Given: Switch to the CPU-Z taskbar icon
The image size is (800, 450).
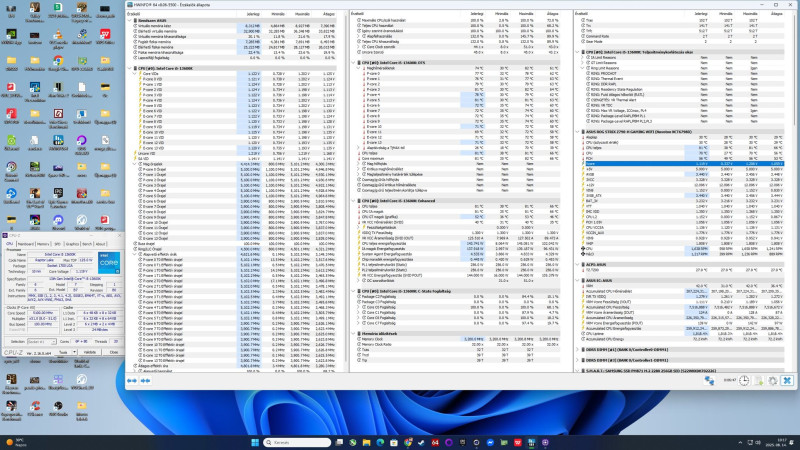Looking at the screenshot, I should pyautogui.click(x=545, y=442).
